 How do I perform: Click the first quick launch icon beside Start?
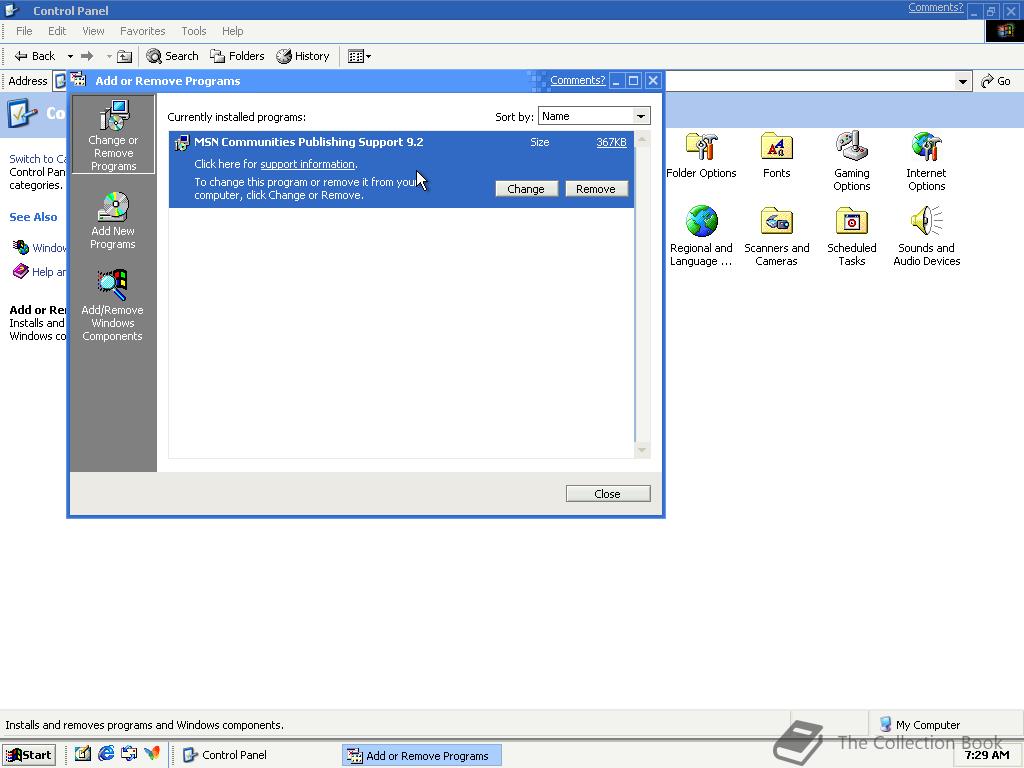click(x=82, y=754)
